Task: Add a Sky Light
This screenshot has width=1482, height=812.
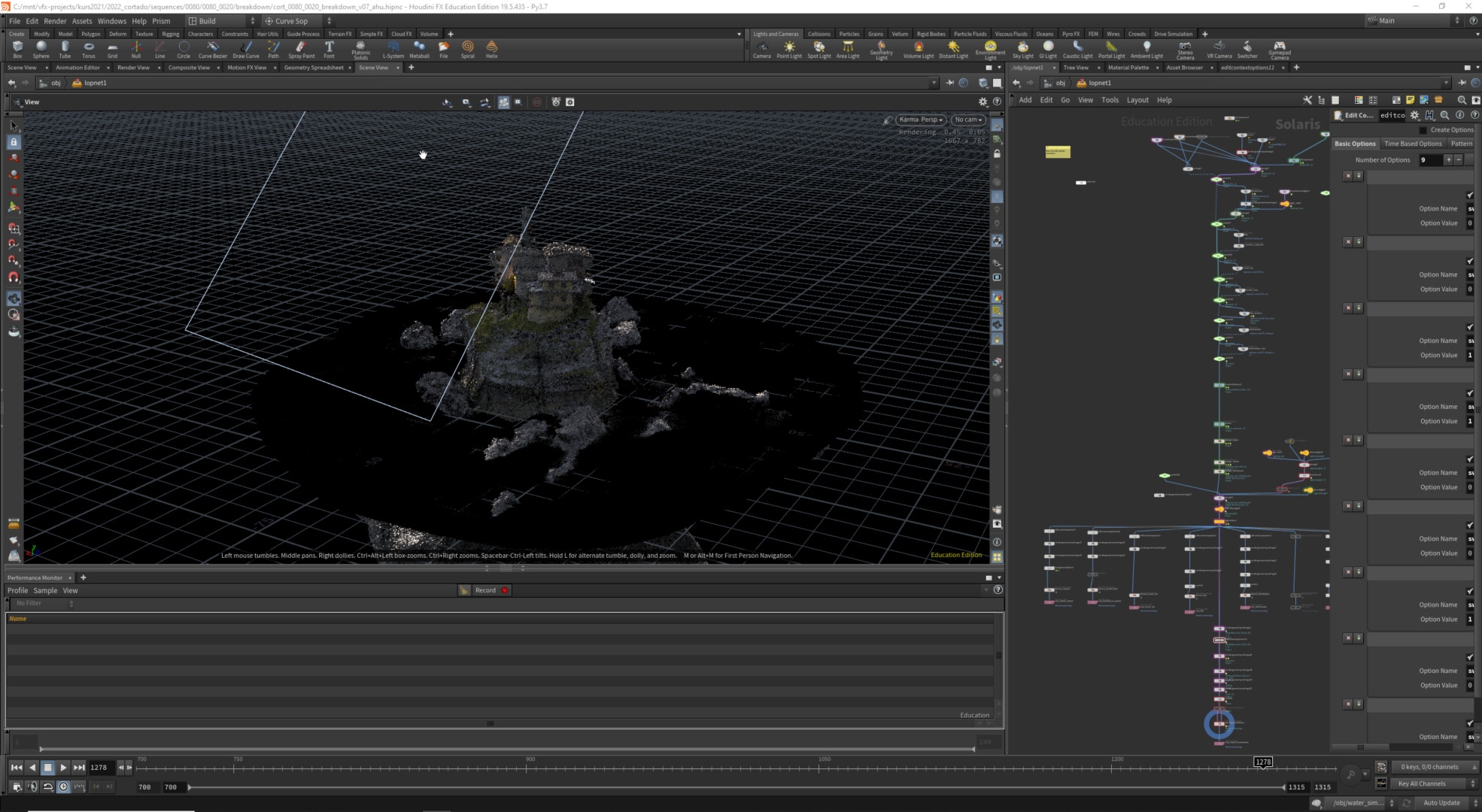Action: coord(1022,49)
